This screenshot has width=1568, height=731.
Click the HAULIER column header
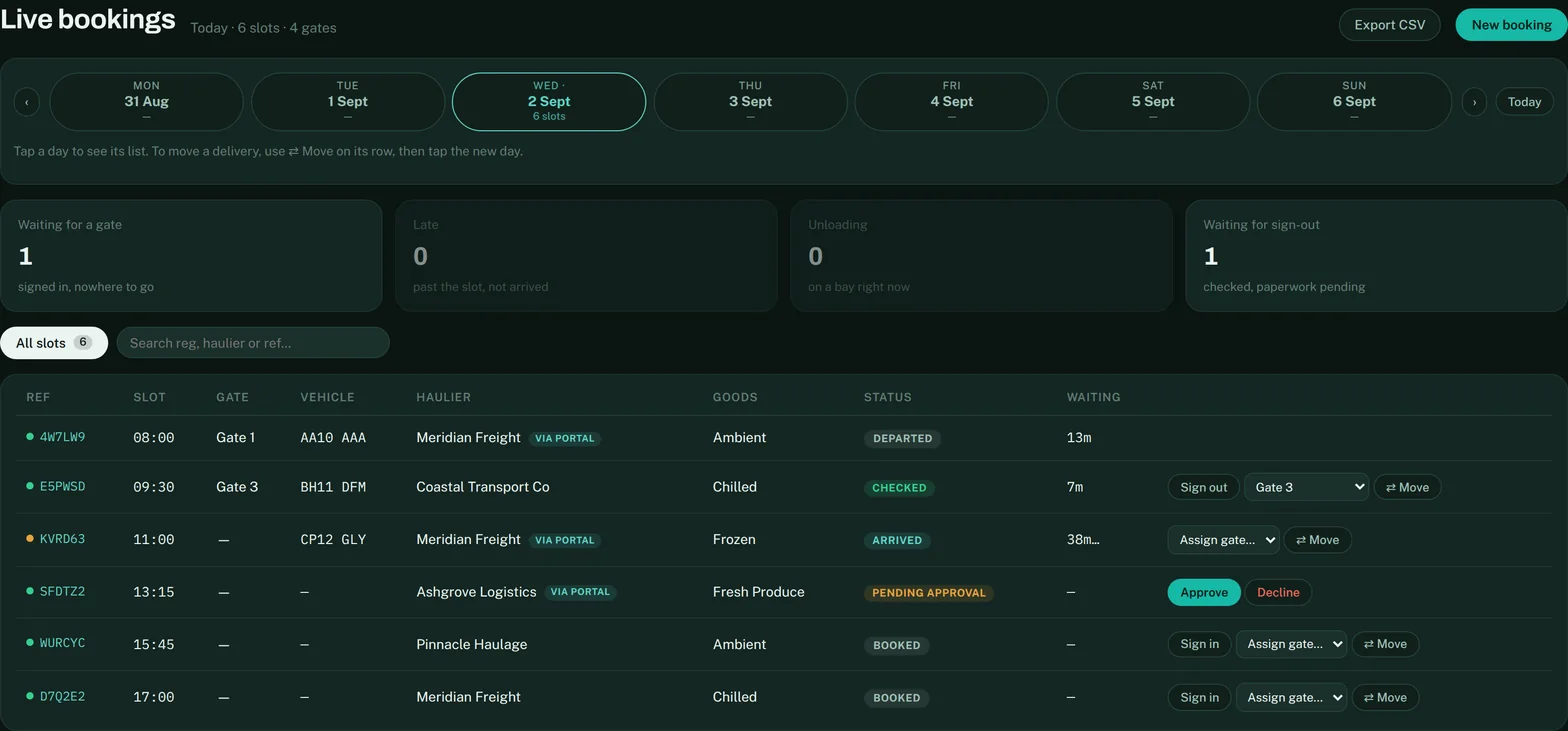click(443, 397)
